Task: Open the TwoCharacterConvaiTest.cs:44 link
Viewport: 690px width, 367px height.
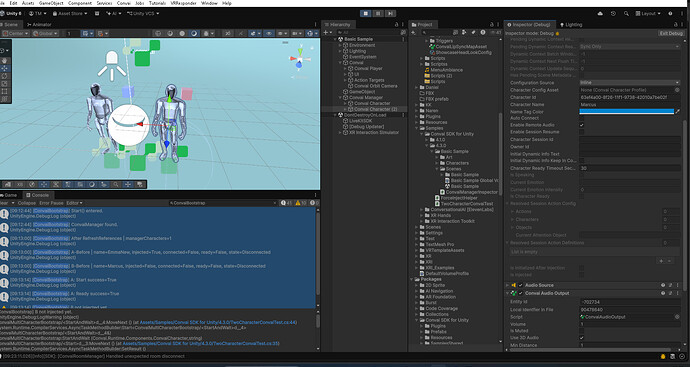Action: [218, 323]
